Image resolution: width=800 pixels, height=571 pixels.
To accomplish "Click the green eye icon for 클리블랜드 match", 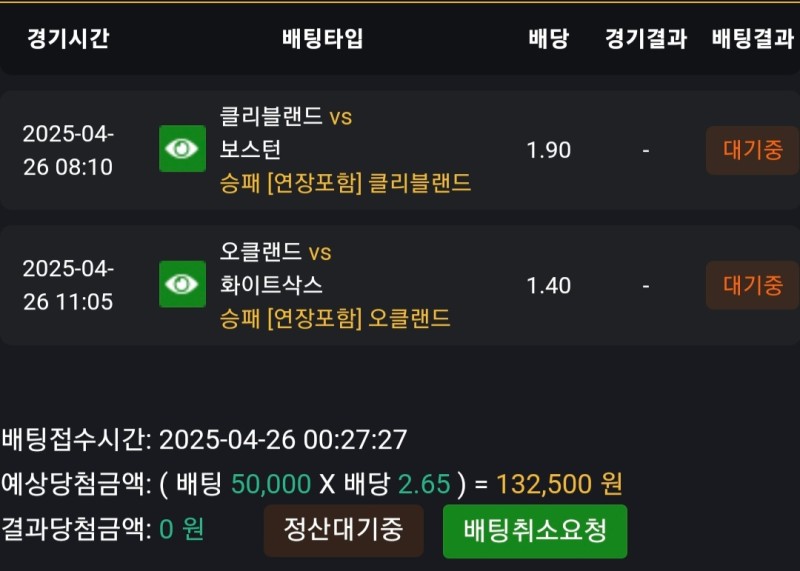I will click(182, 149).
